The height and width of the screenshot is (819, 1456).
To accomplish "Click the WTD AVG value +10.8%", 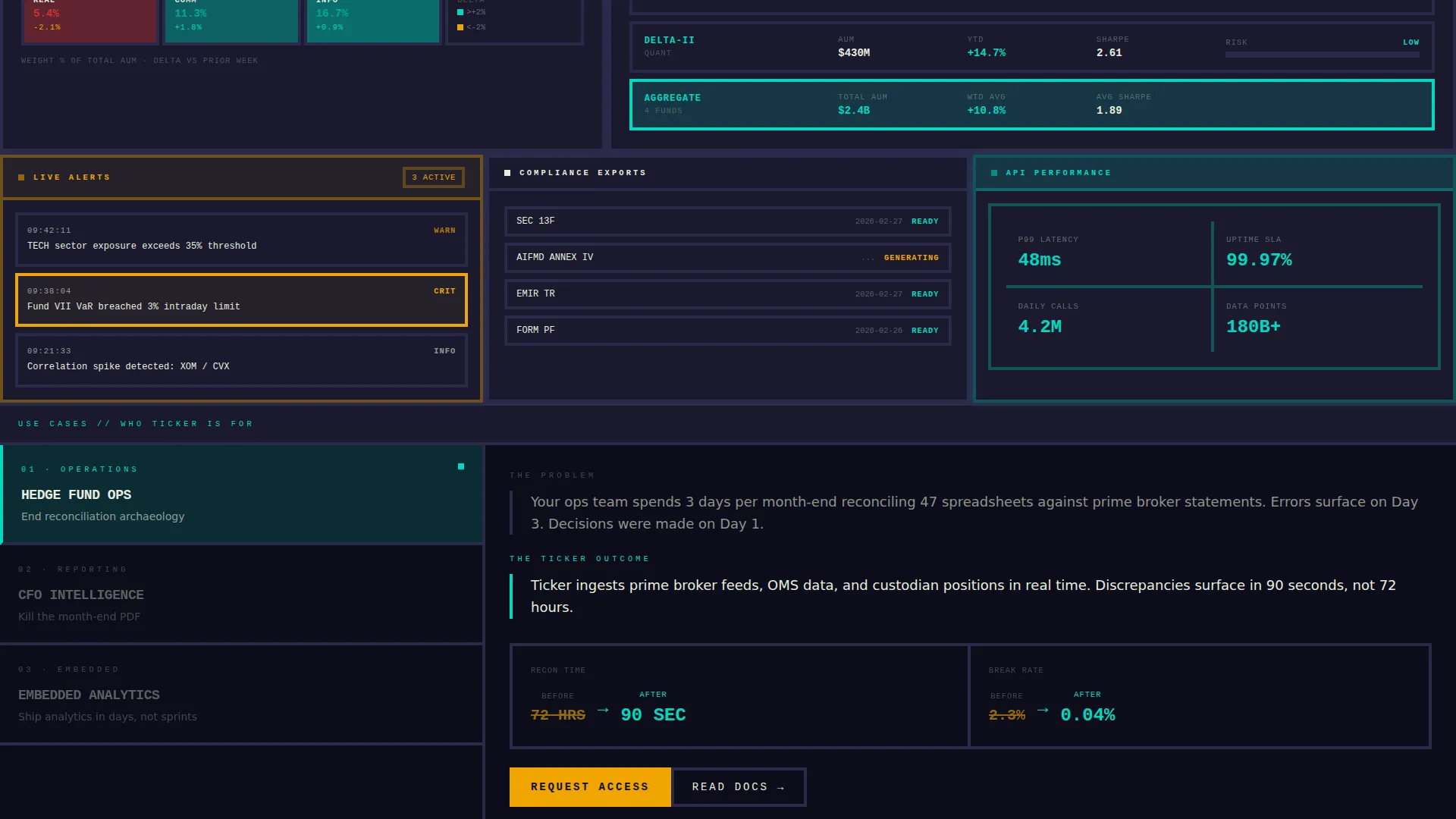I will pos(986,111).
